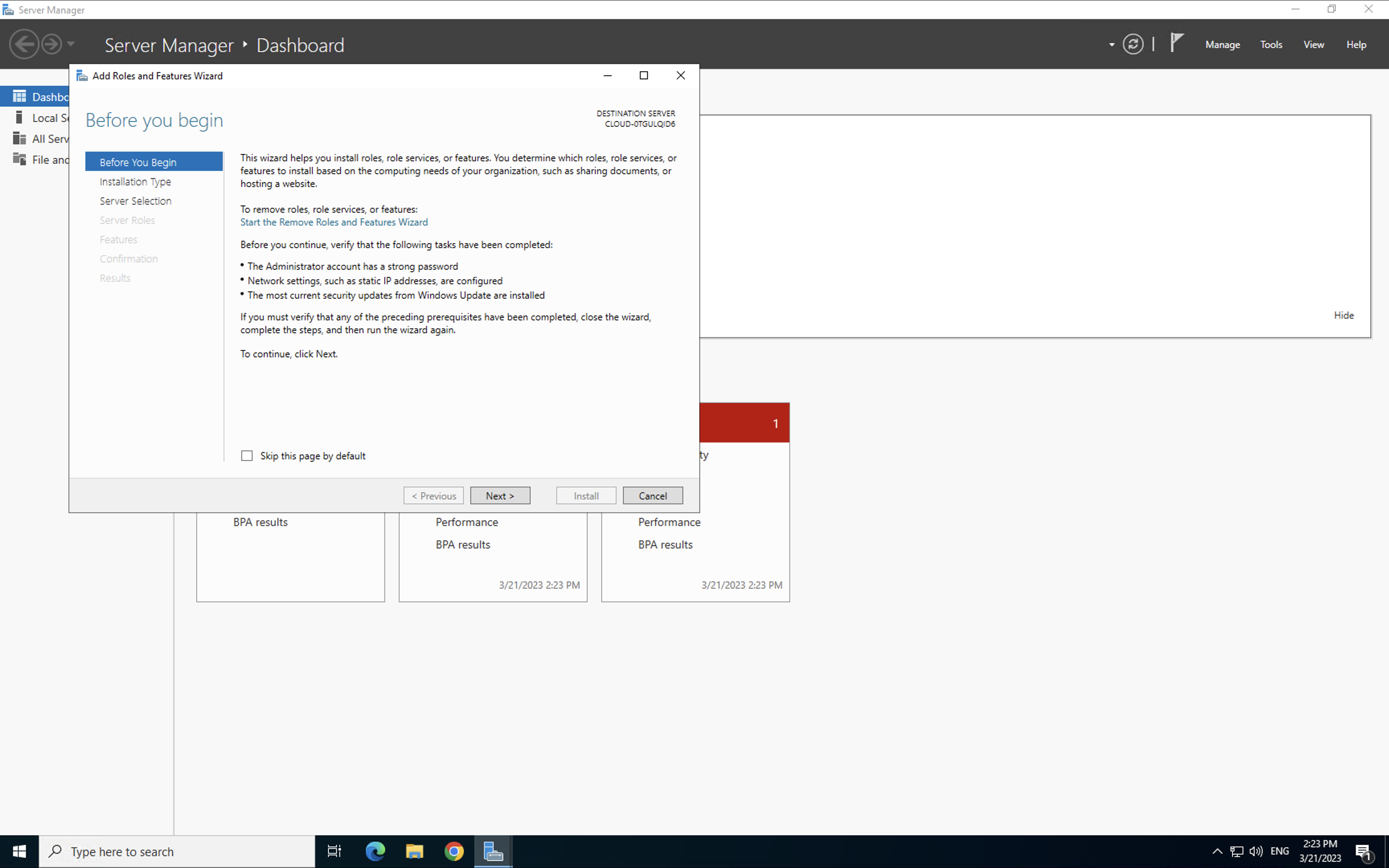Click the red tile alert count 1
The width and height of the screenshot is (1389, 868).
pos(775,424)
